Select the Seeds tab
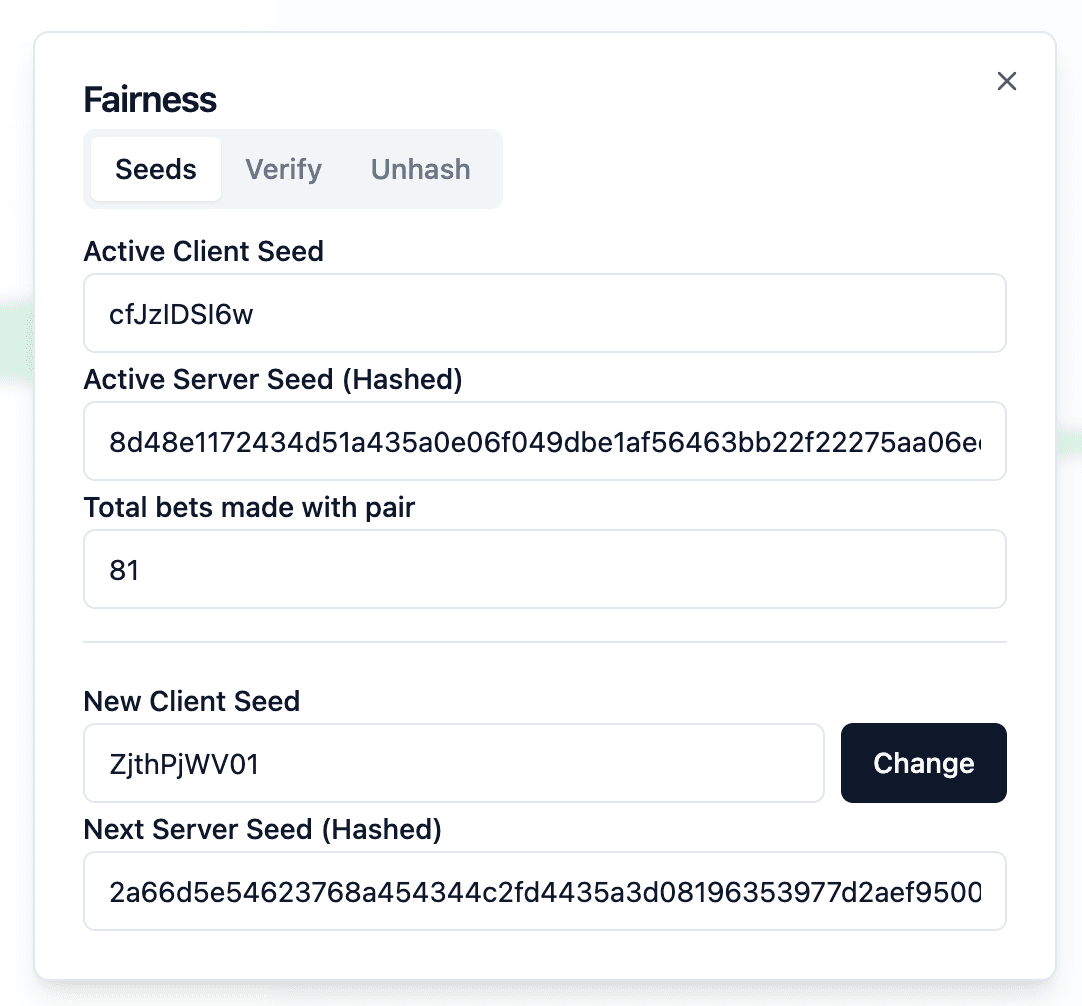Image resolution: width=1082 pixels, height=1006 pixels. (156, 169)
